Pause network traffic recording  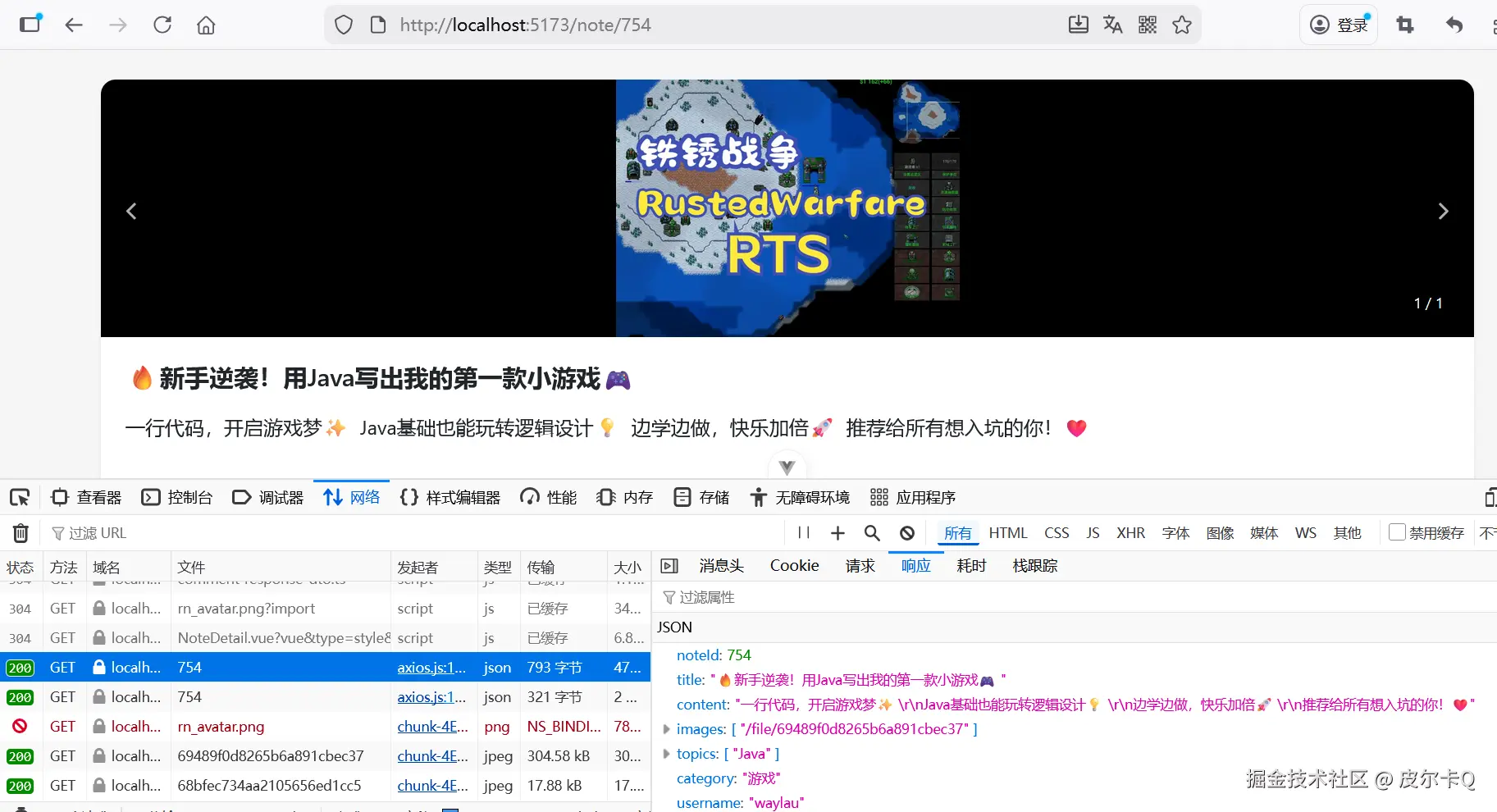pos(803,533)
